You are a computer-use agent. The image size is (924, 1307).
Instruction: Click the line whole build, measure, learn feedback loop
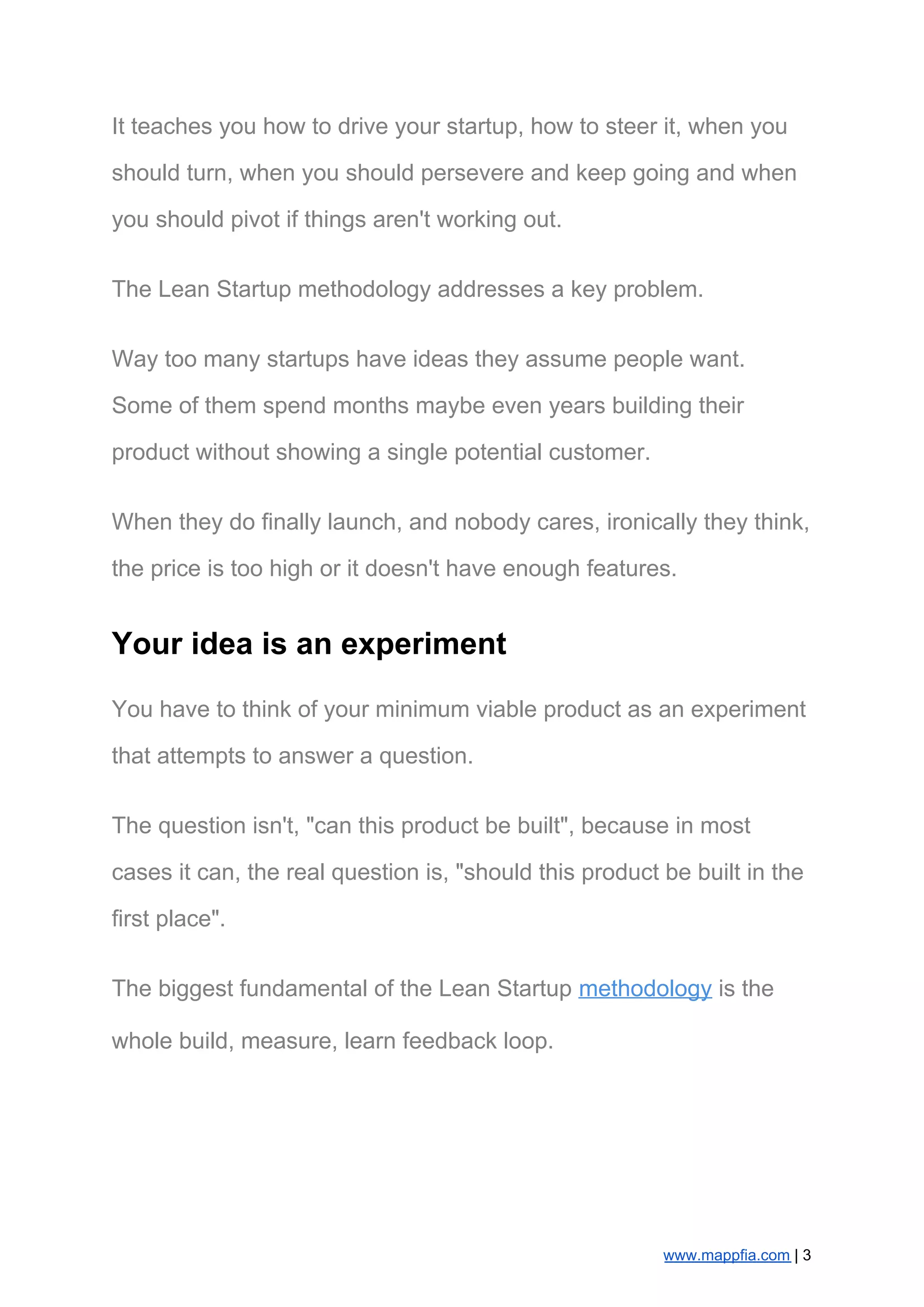point(333,1041)
